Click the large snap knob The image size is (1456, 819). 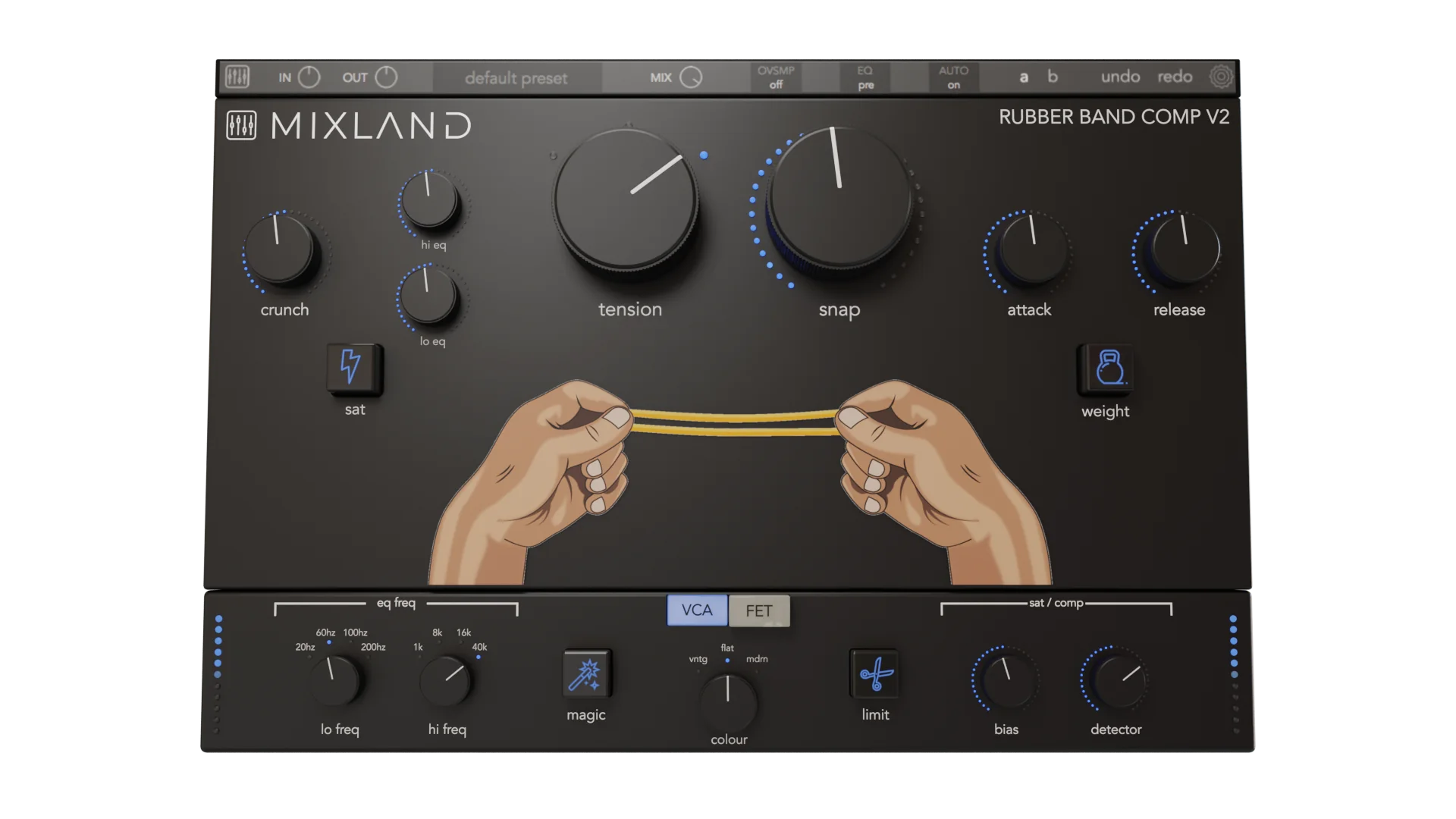point(839,197)
